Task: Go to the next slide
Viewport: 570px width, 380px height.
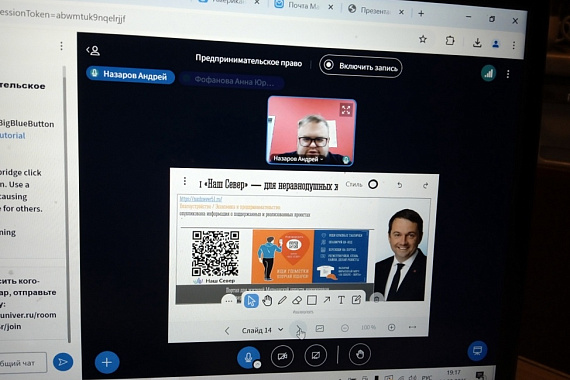Action: [298, 329]
